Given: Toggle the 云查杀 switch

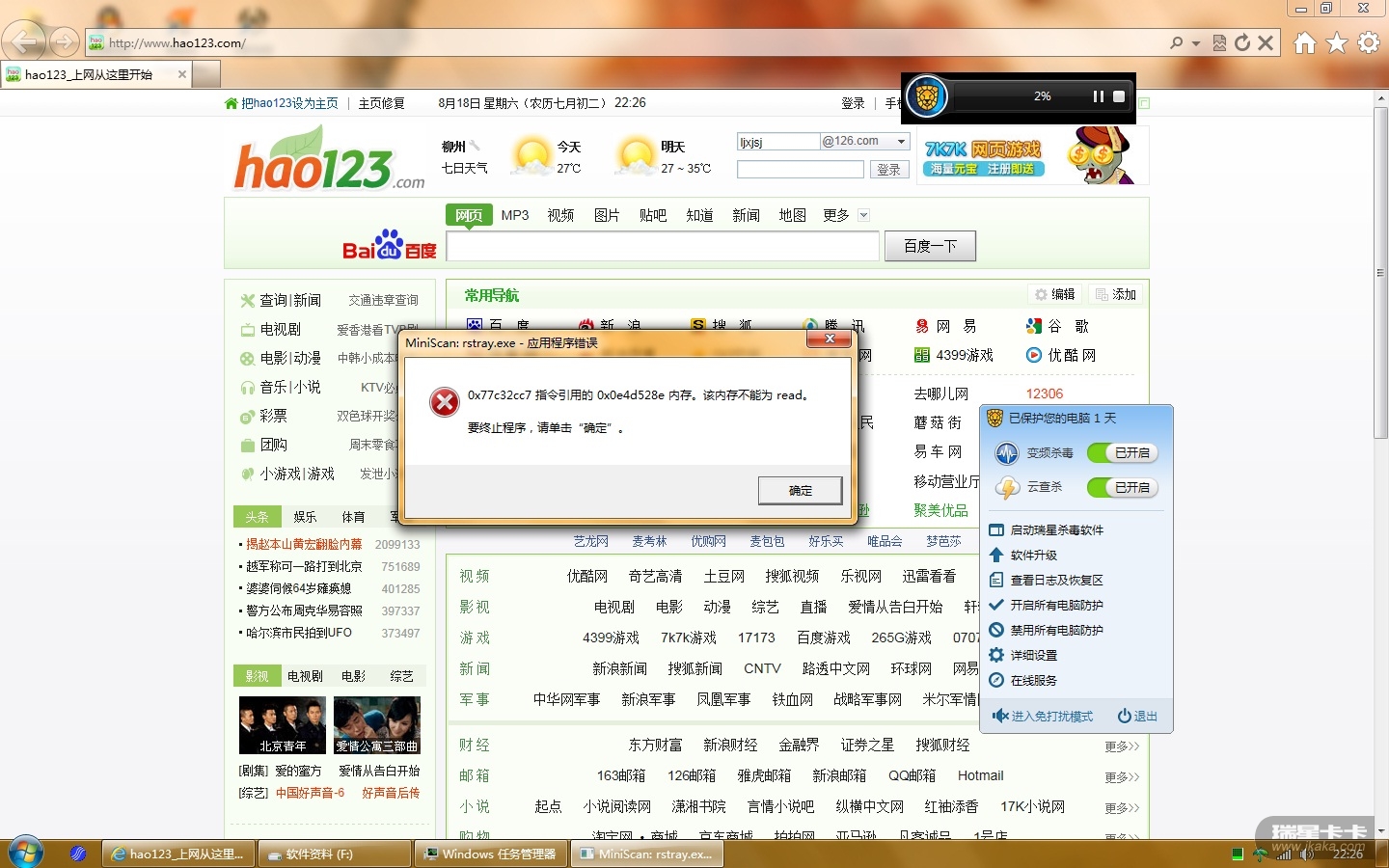Looking at the screenshot, I should point(1122,488).
